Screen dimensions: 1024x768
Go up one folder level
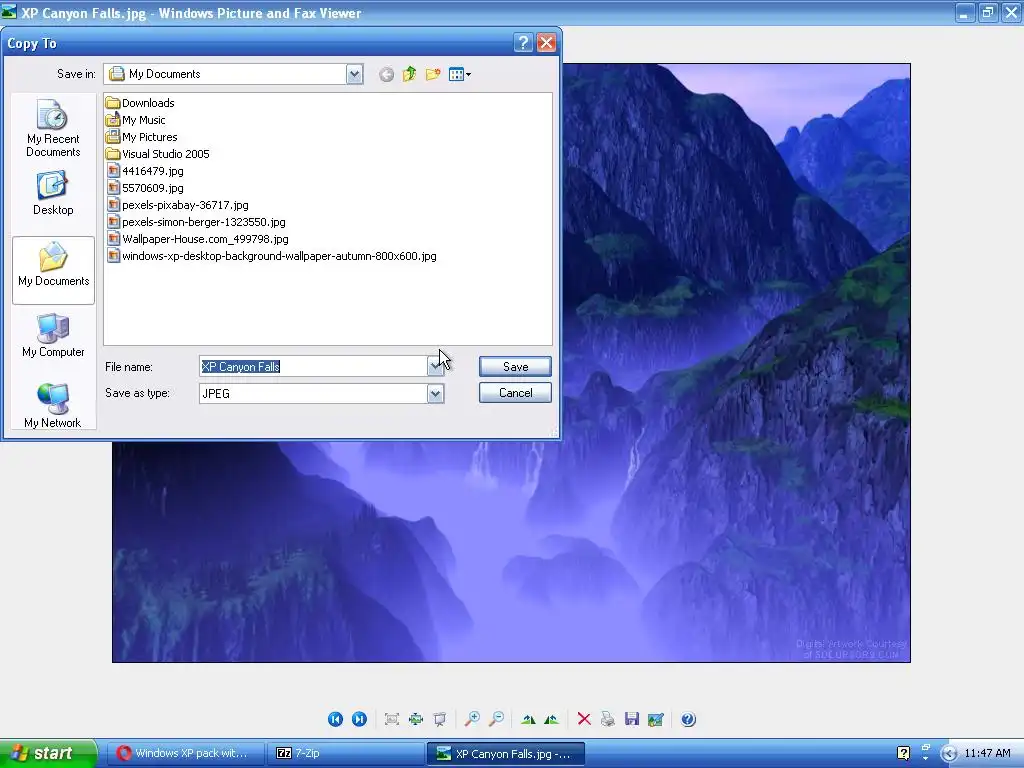coord(409,74)
